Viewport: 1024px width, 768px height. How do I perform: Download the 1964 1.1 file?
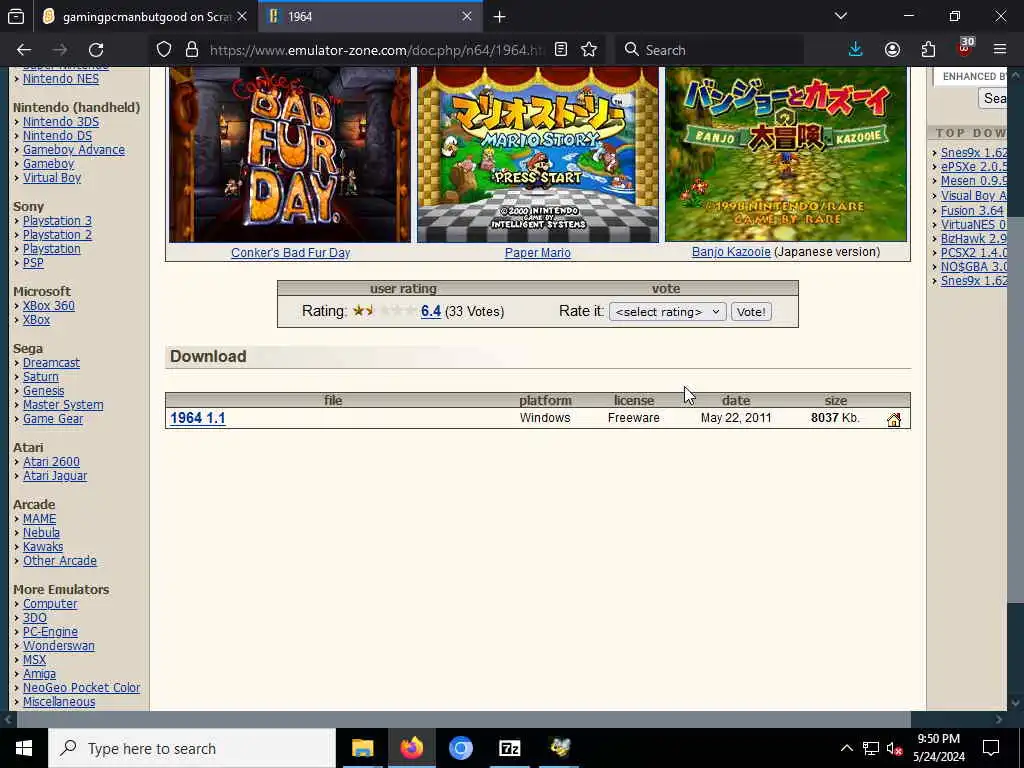[198, 418]
